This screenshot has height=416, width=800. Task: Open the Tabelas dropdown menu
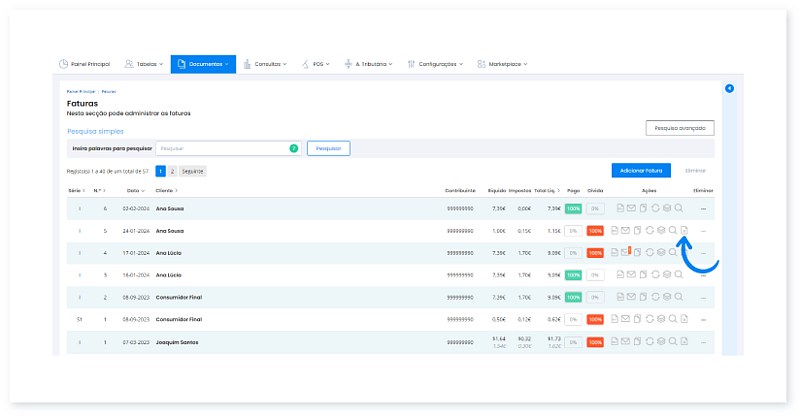(x=143, y=64)
